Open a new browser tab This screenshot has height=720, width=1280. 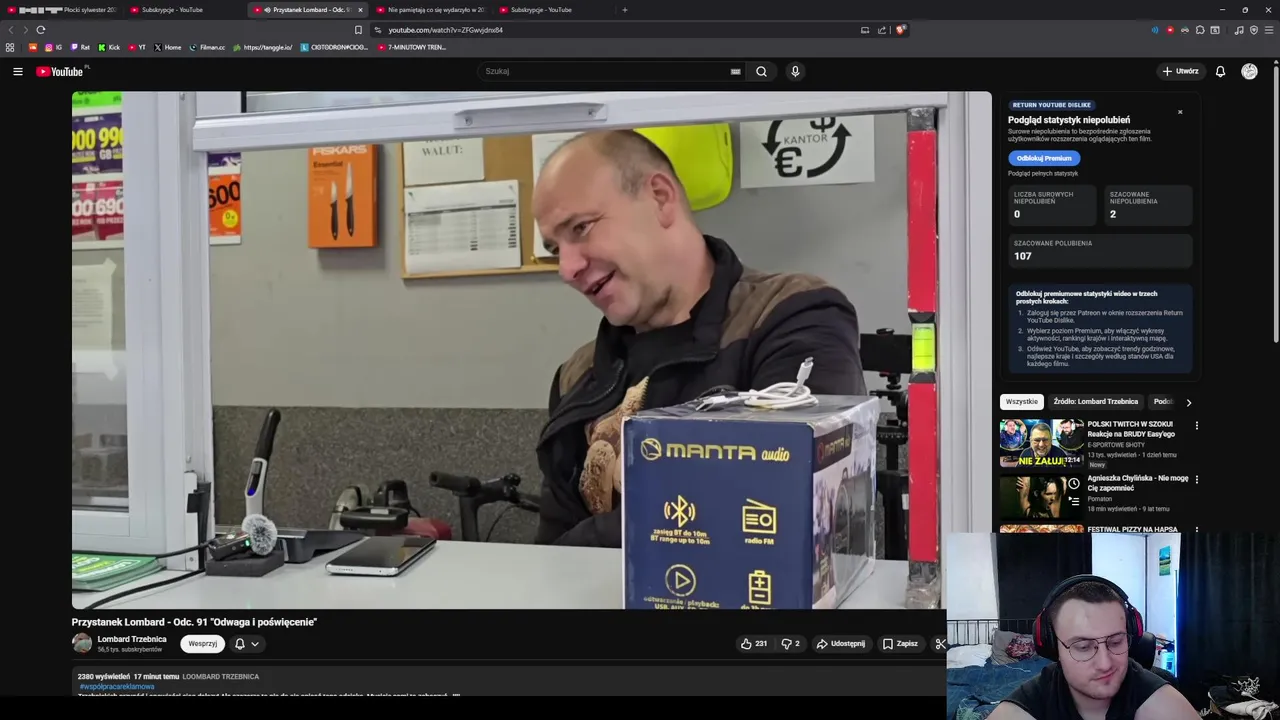[x=625, y=10]
